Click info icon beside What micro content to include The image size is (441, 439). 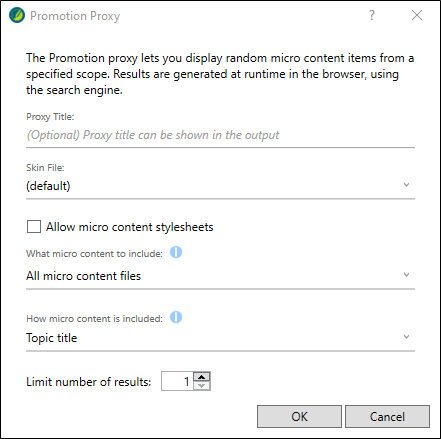(176, 252)
